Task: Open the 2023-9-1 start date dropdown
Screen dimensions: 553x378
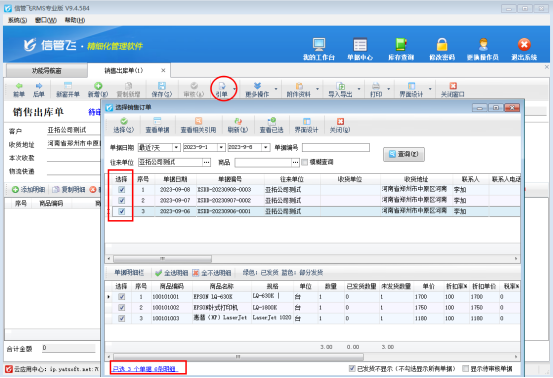Action: (x=221, y=147)
